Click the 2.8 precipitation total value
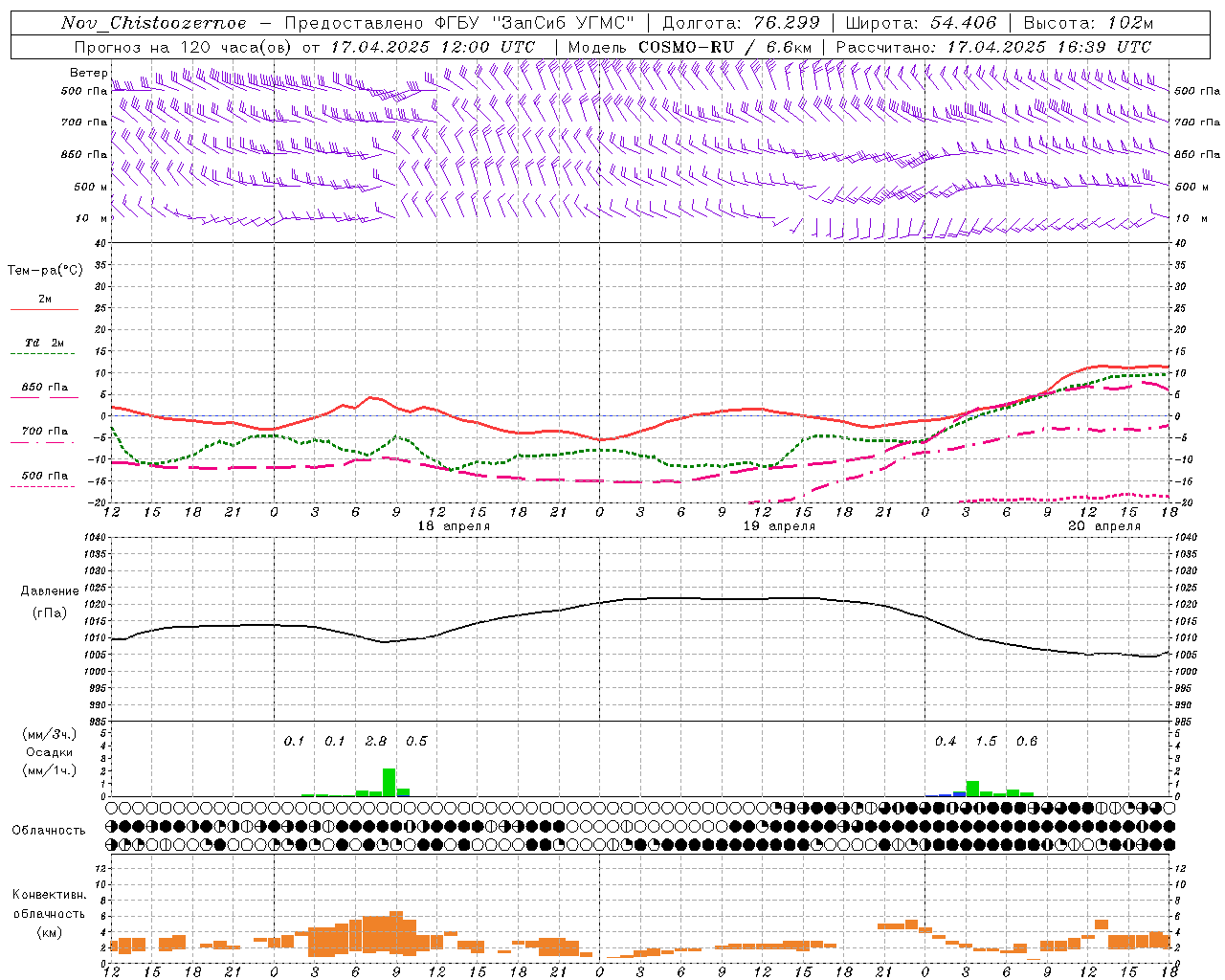 [376, 741]
